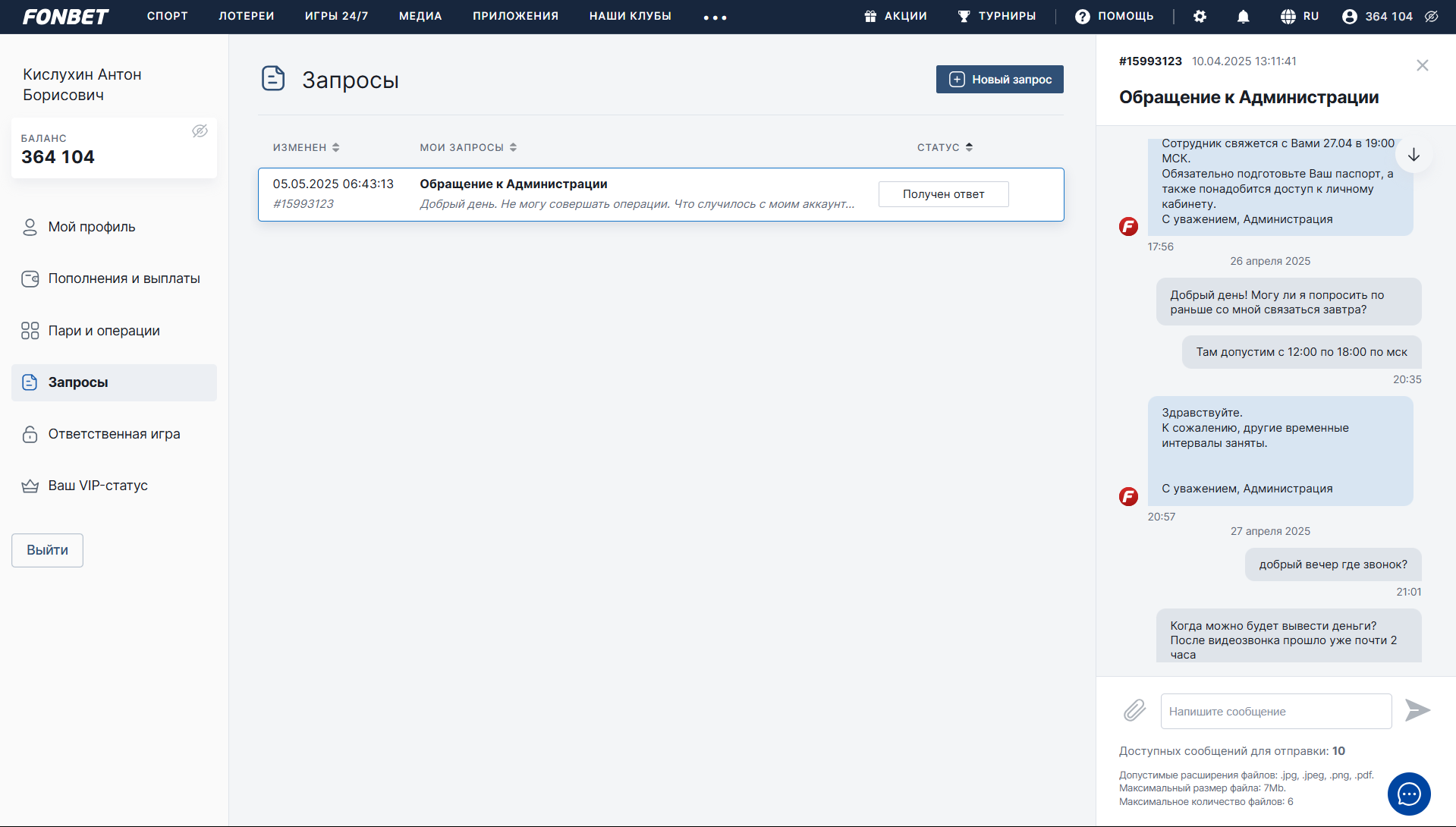The height and width of the screenshot is (827, 1456).
Task: Open the СПОРТ menu item
Action: [167, 16]
